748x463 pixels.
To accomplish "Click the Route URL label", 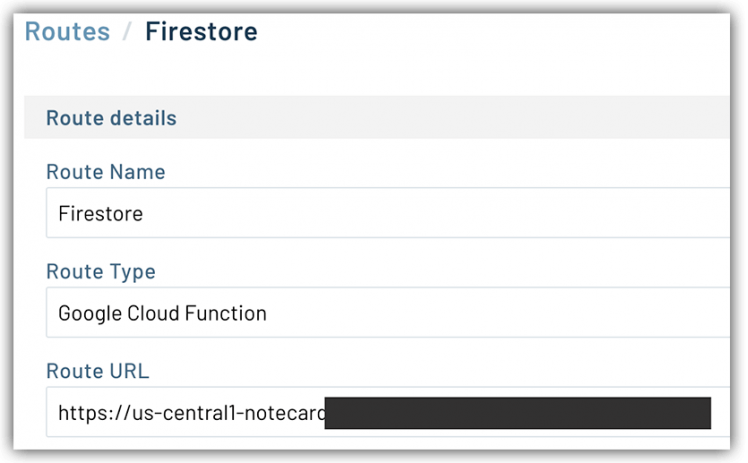I will (97, 371).
